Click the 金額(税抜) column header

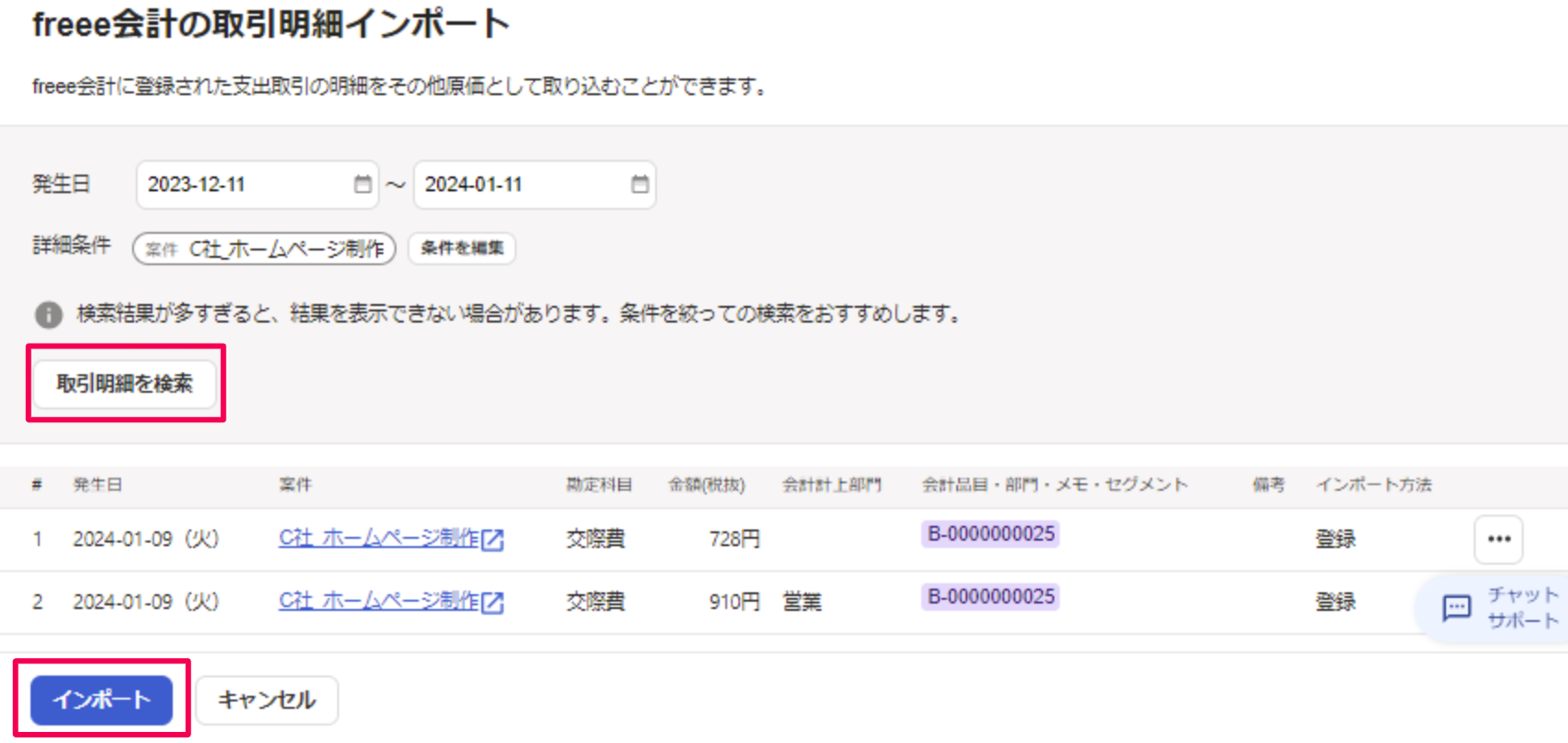pyautogui.click(x=707, y=484)
